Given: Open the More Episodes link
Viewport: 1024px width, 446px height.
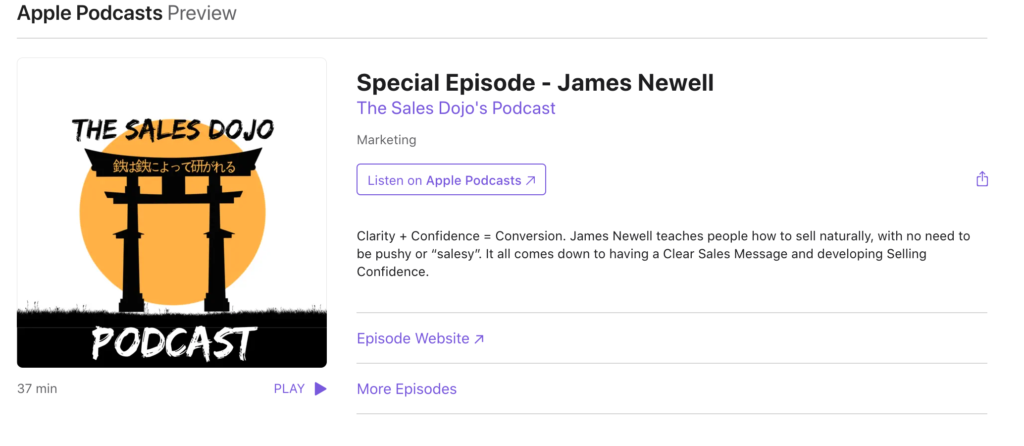Looking at the screenshot, I should 406,389.
